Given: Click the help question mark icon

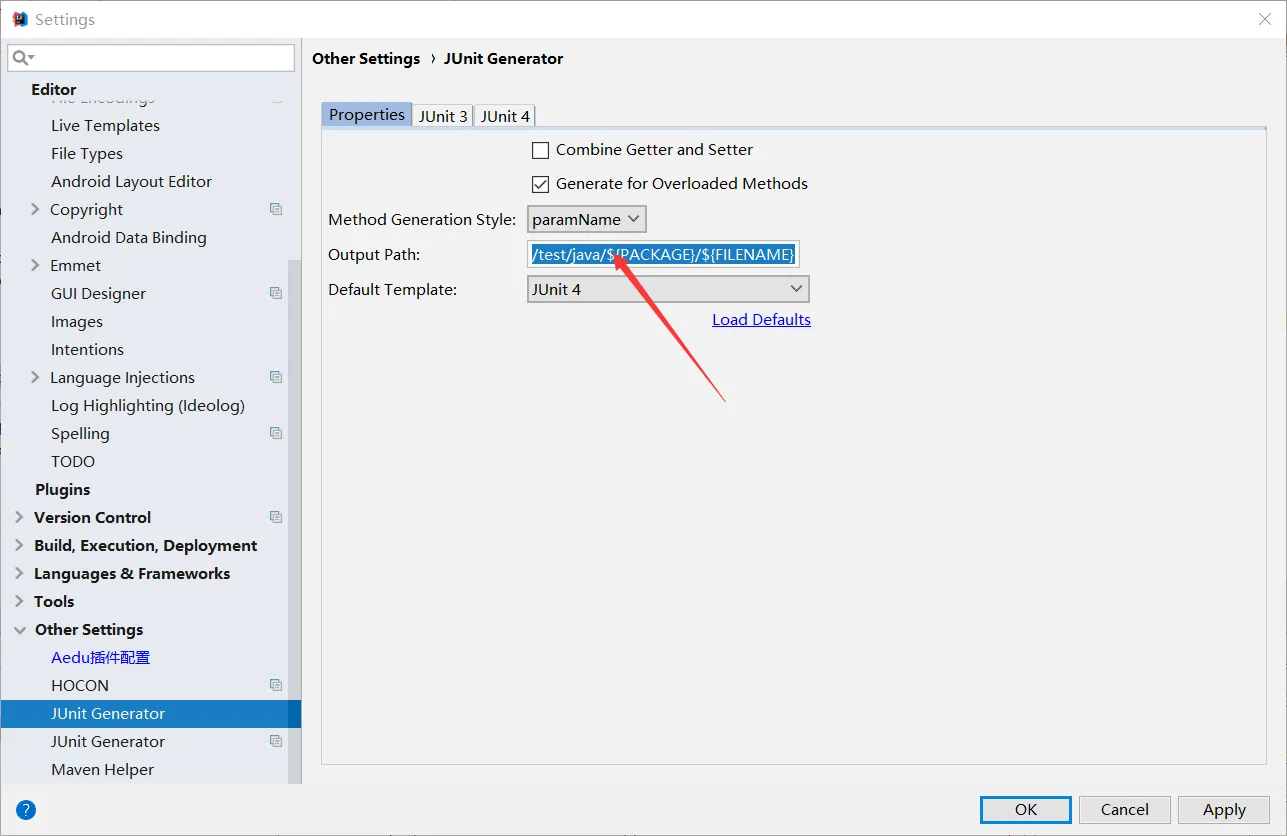Looking at the screenshot, I should [x=26, y=810].
